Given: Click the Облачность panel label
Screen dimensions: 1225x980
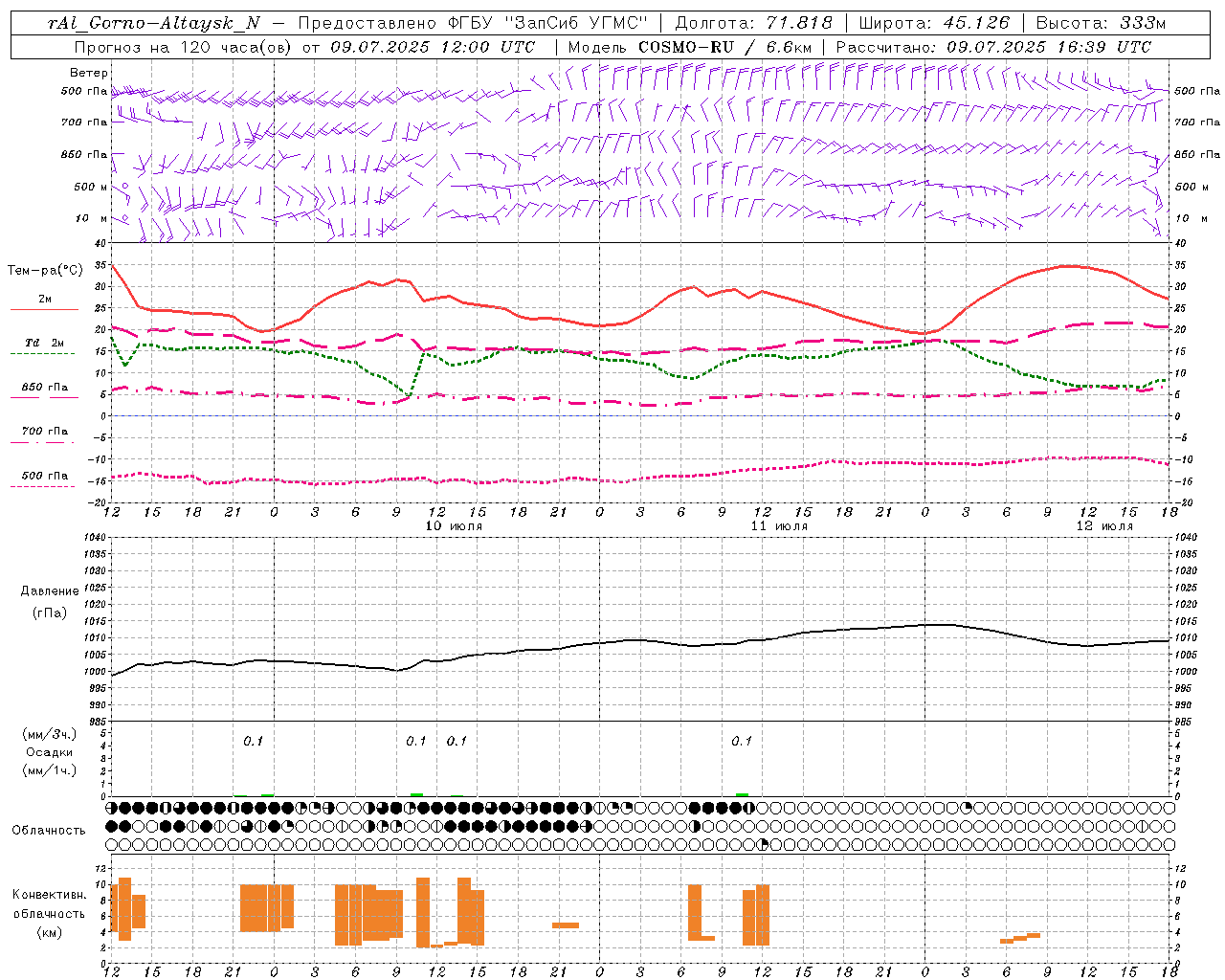Looking at the screenshot, I should coord(49,830).
